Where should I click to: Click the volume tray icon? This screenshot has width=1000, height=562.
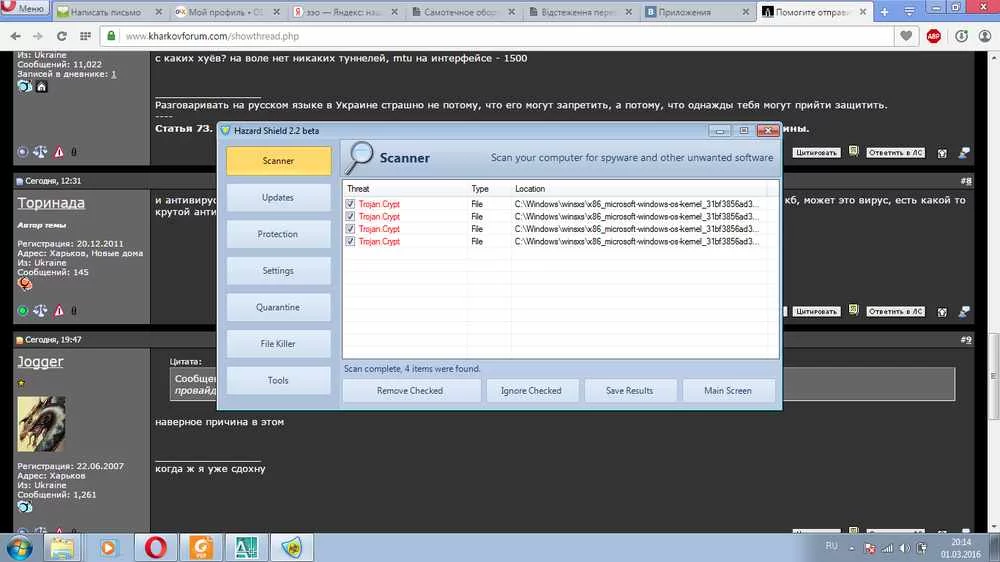pos(904,548)
